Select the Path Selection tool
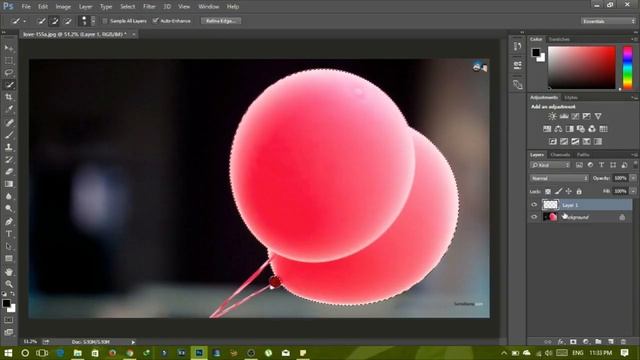This screenshot has height=360, width=640. 9,247
